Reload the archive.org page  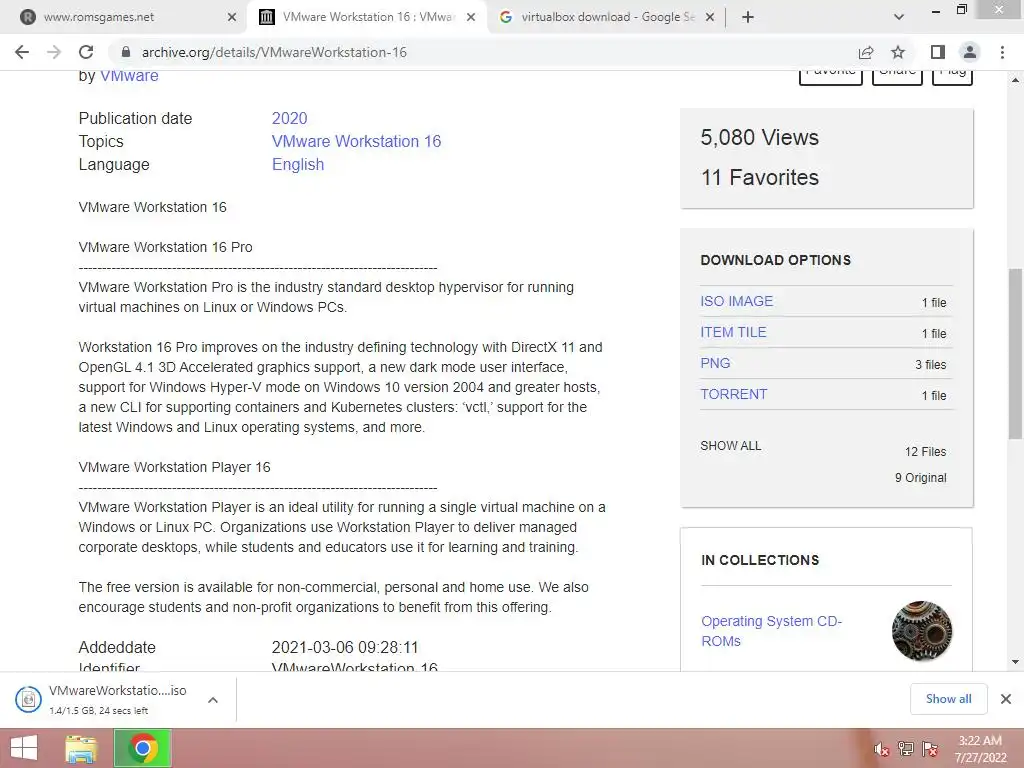86,52
